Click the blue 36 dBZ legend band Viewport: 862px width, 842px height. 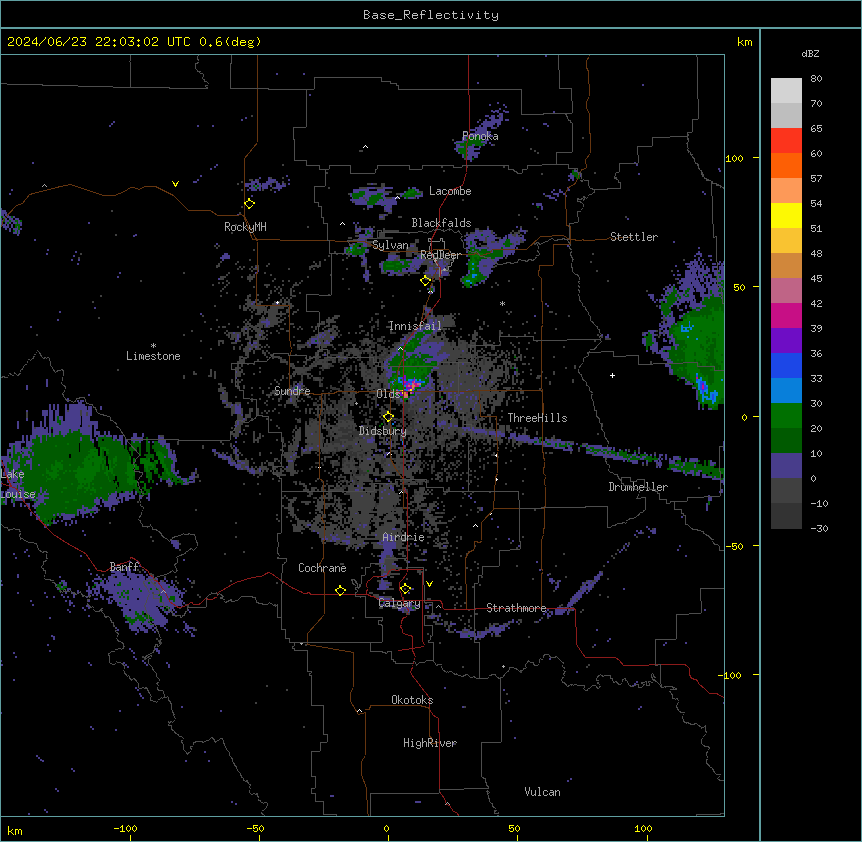click(x=786, y=365)
